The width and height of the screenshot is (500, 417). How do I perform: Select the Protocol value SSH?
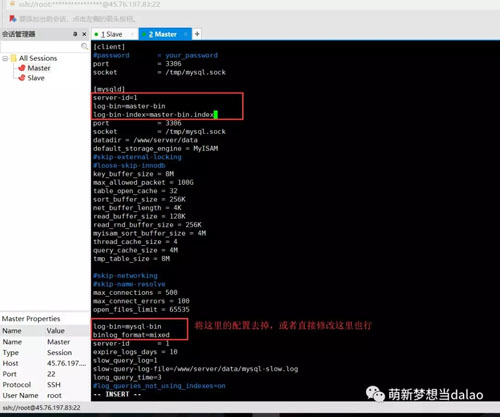pyautogui.click(x=54, y=385)
